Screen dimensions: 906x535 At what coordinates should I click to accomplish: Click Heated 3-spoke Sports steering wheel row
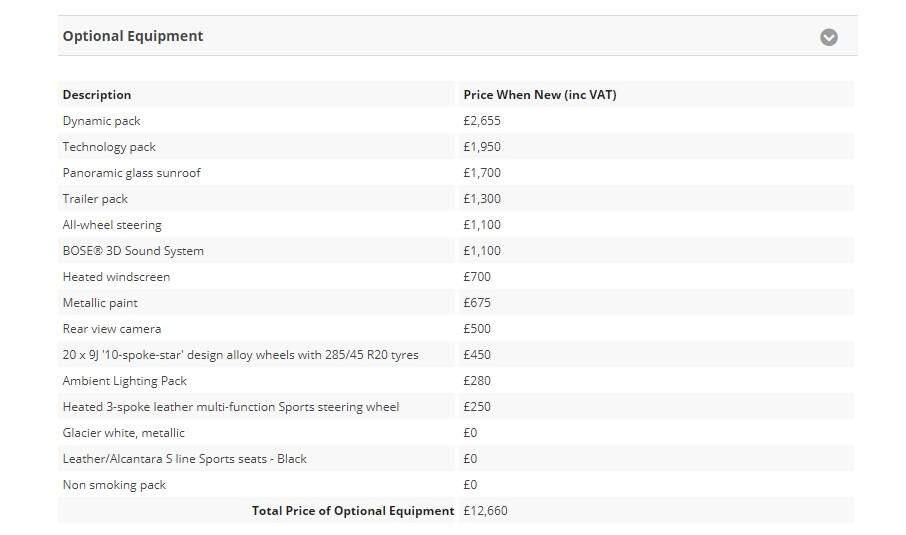click(x=456, y=407)
